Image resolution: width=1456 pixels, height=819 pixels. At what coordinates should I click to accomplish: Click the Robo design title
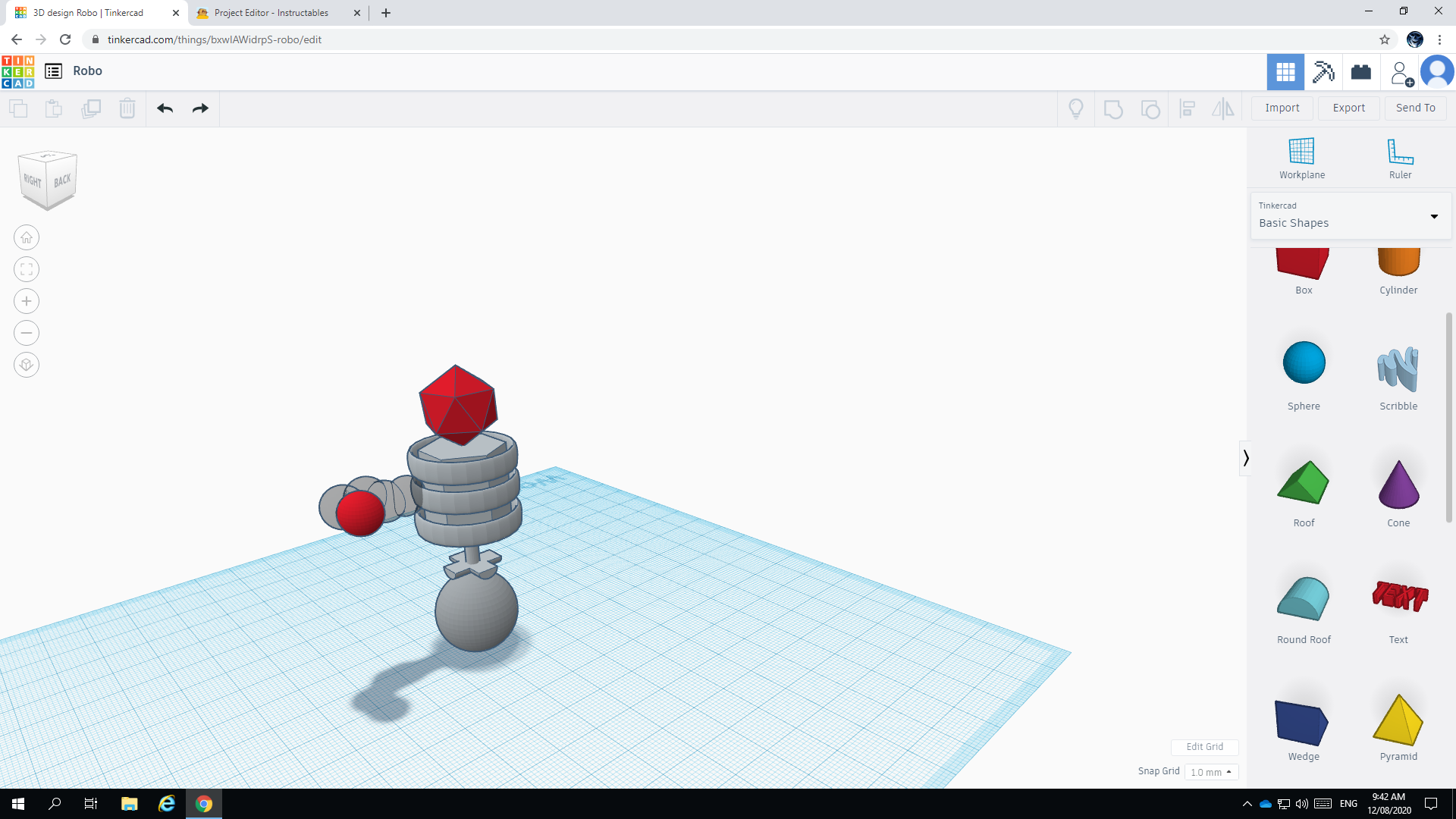click(87, 71)
